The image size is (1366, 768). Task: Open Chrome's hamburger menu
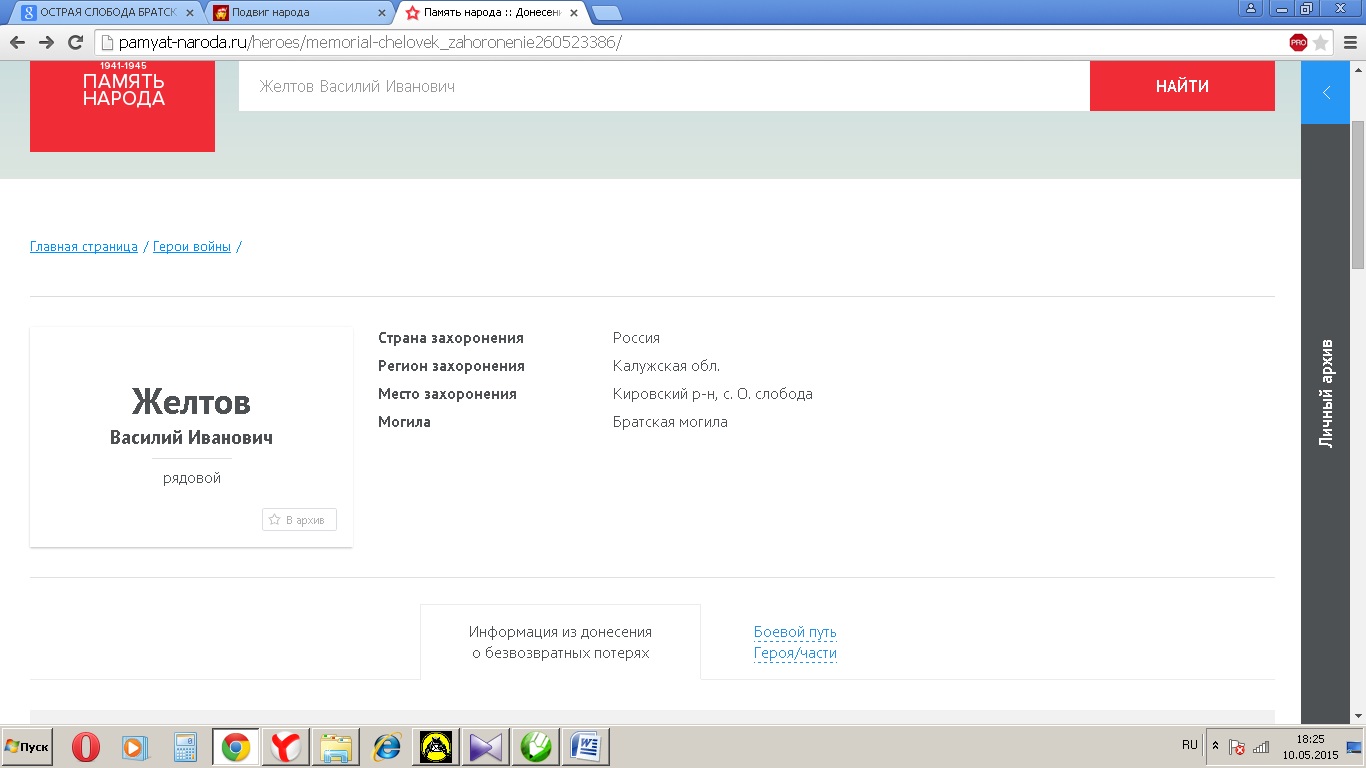(x=1348, y=42)
